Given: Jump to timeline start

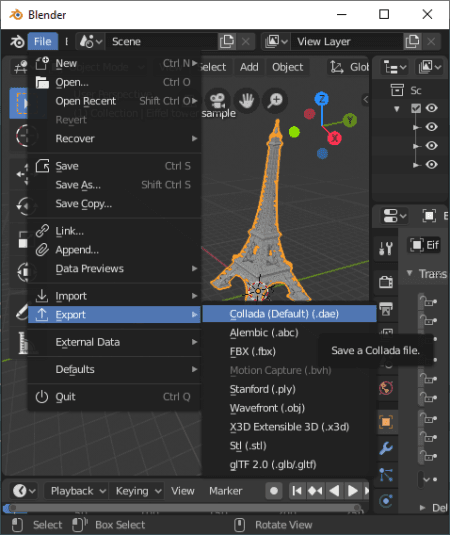Looking at the screenshot, I should pos(297,491).
